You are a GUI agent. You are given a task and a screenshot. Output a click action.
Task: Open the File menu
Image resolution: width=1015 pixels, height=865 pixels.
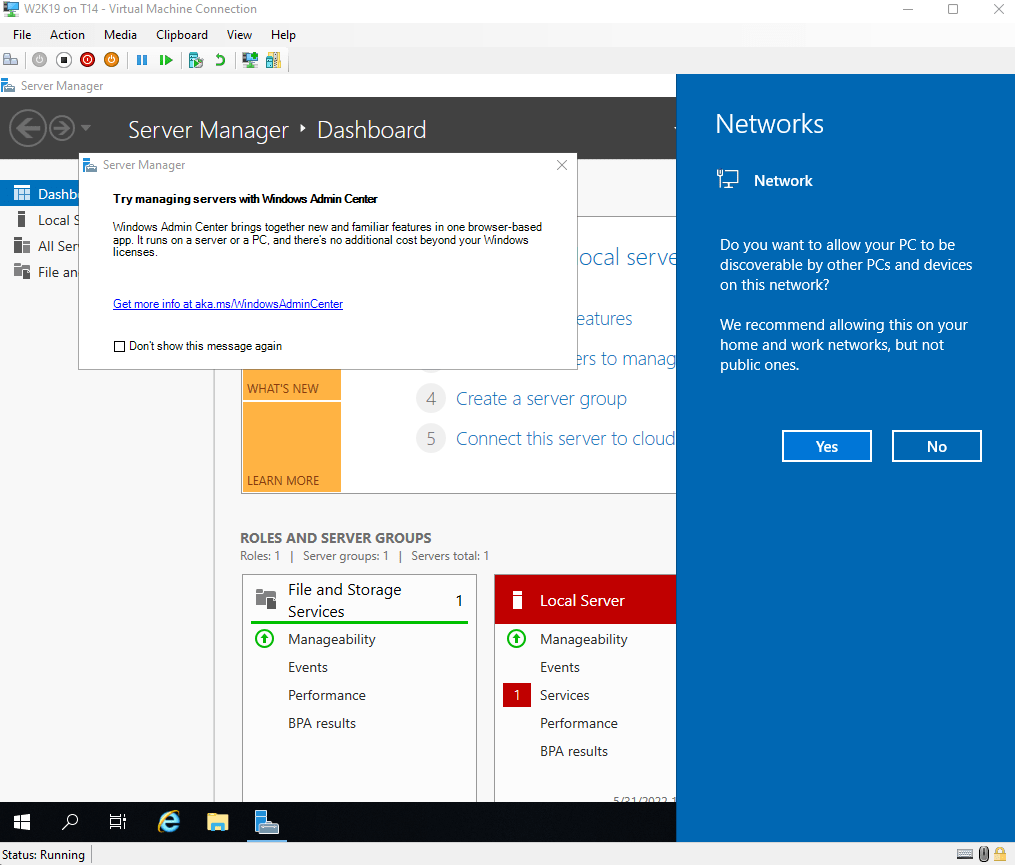tap(22, 35)
